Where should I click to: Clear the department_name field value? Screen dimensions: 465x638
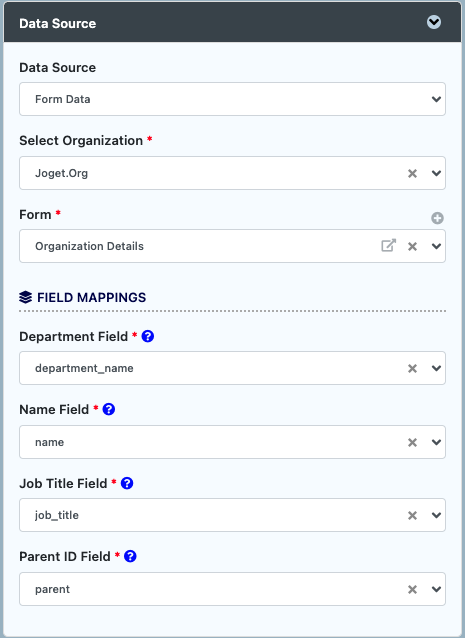coord(412,368)
